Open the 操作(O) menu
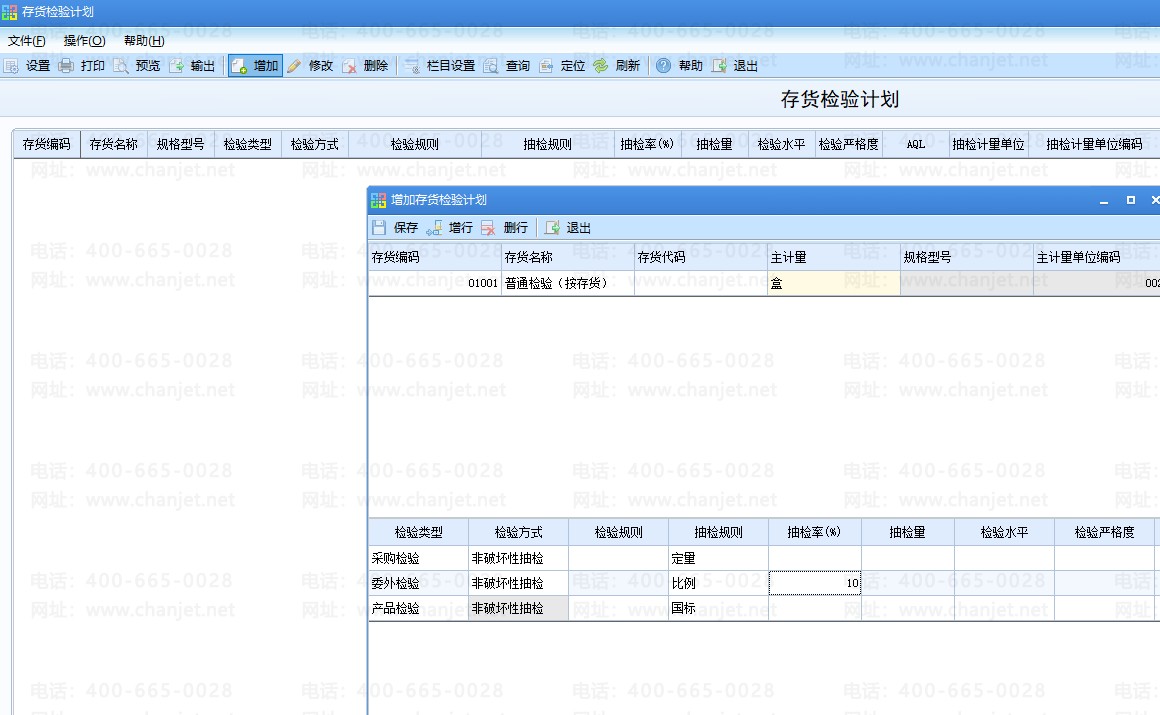 click(84, 41)
